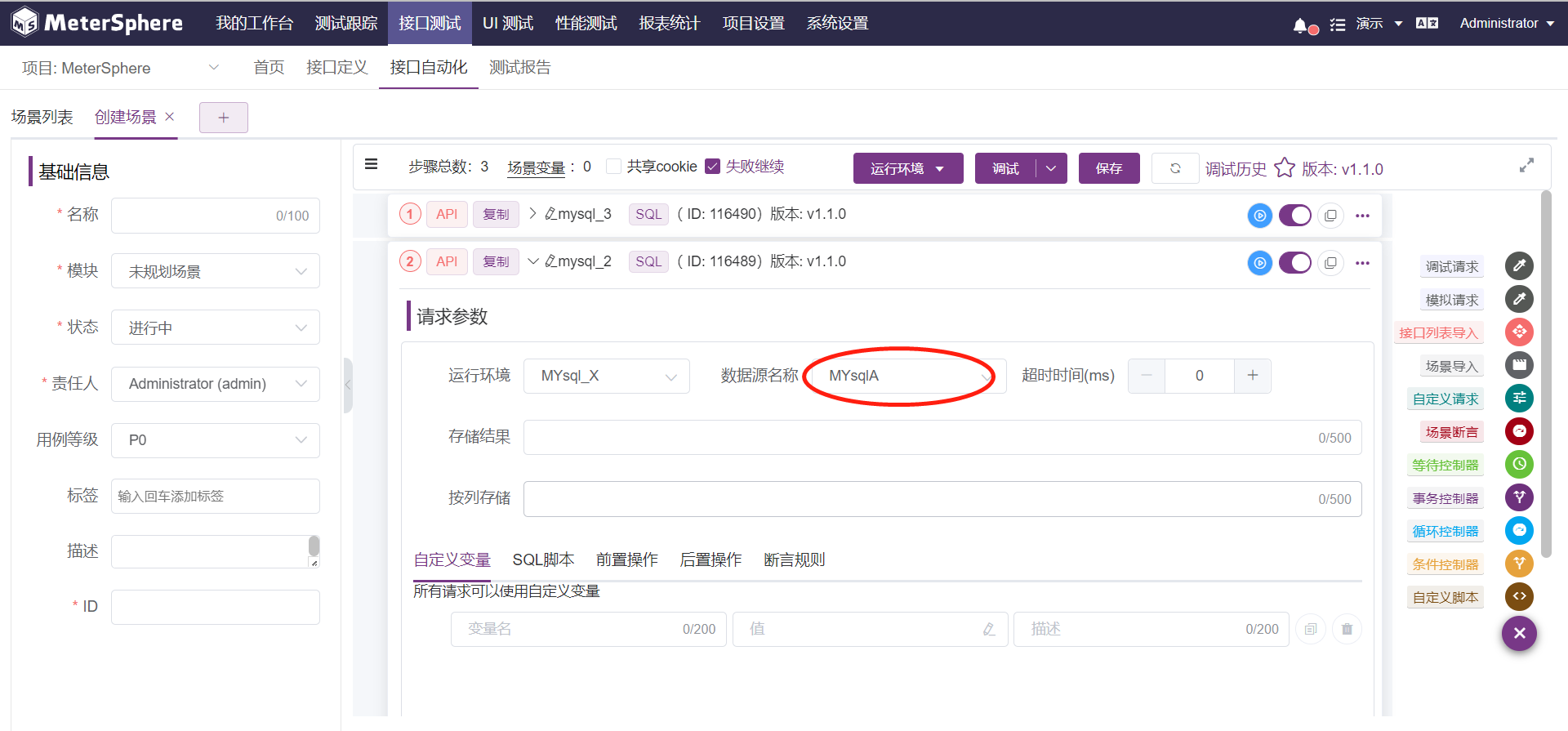Click the 场景导入 round icon
The width and height of the screenshot is (1568, 731).
tap(1519, 365)
